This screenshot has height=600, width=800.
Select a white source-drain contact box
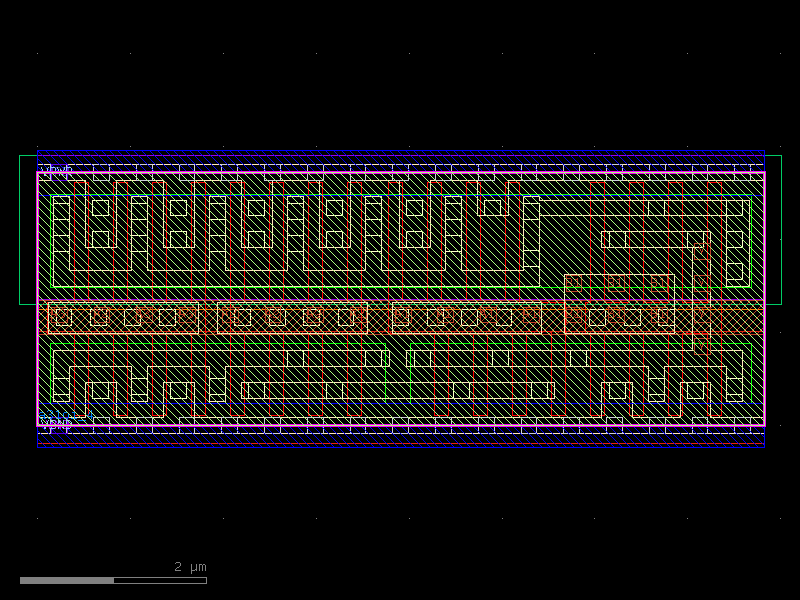100,240
